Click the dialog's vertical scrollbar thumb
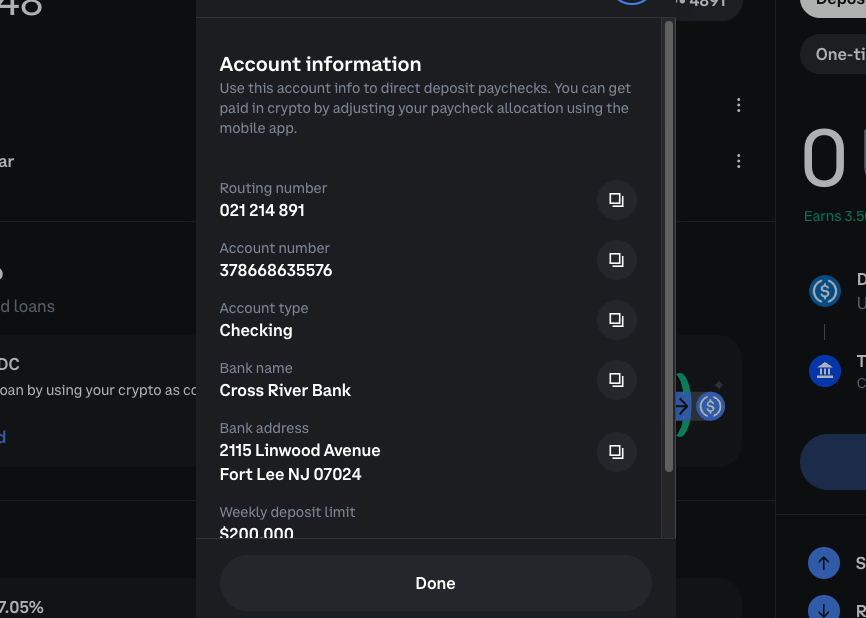Viewport: 866px width, 618px height. [x=669, y=246]
